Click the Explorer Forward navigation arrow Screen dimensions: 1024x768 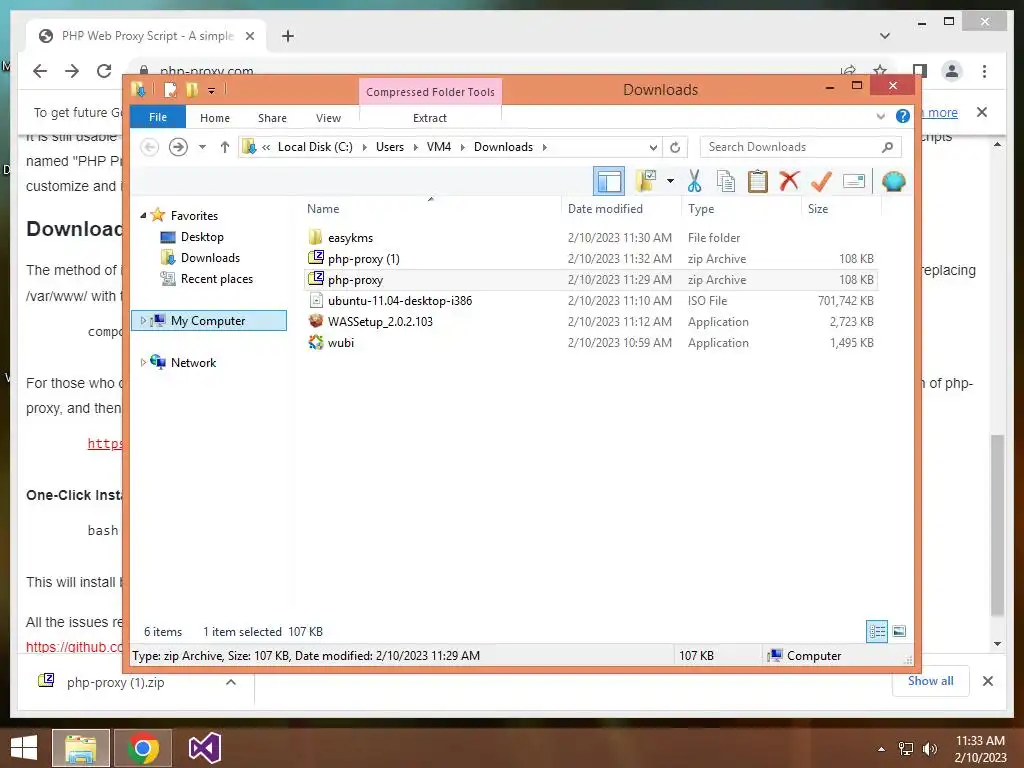pos(178,147)
